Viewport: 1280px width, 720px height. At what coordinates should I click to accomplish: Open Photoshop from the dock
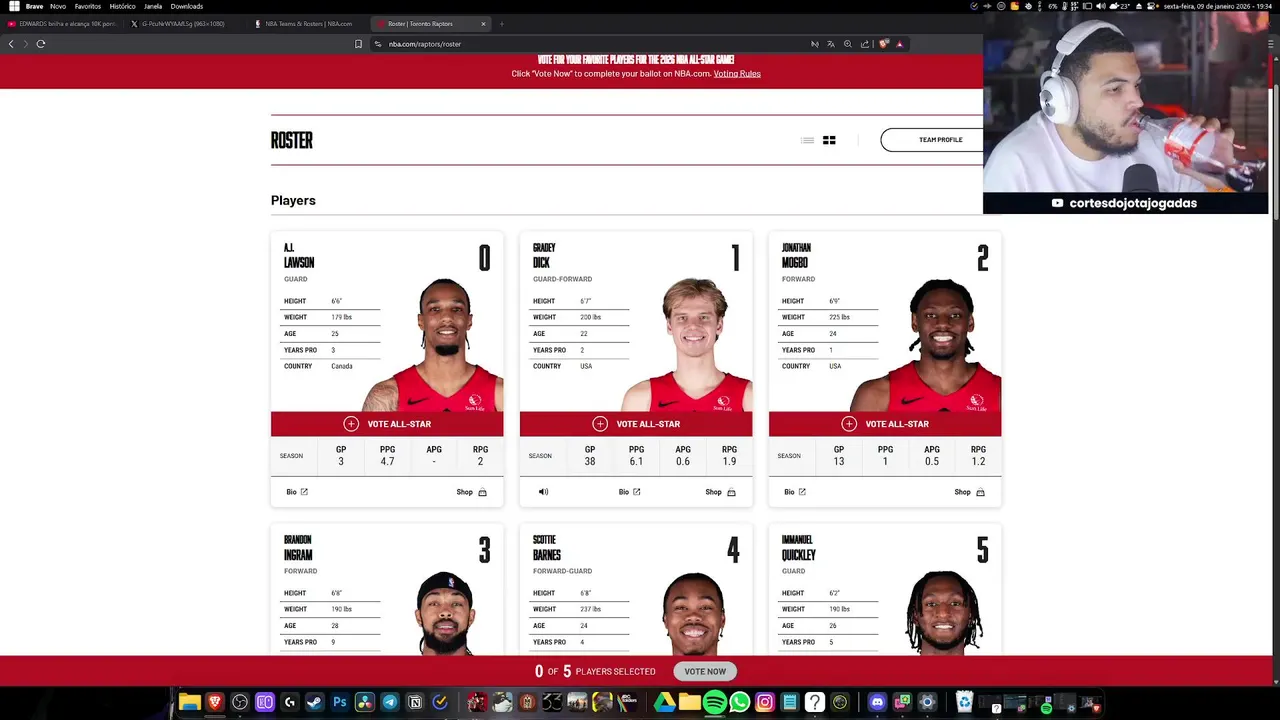point(340,702)
